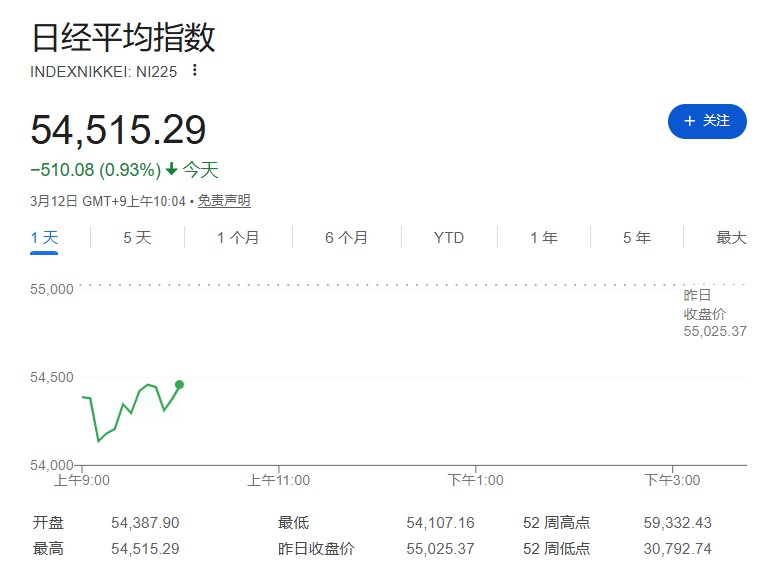
Task: Click the green current-price dot on chart
Action: (x=179, y=384)
